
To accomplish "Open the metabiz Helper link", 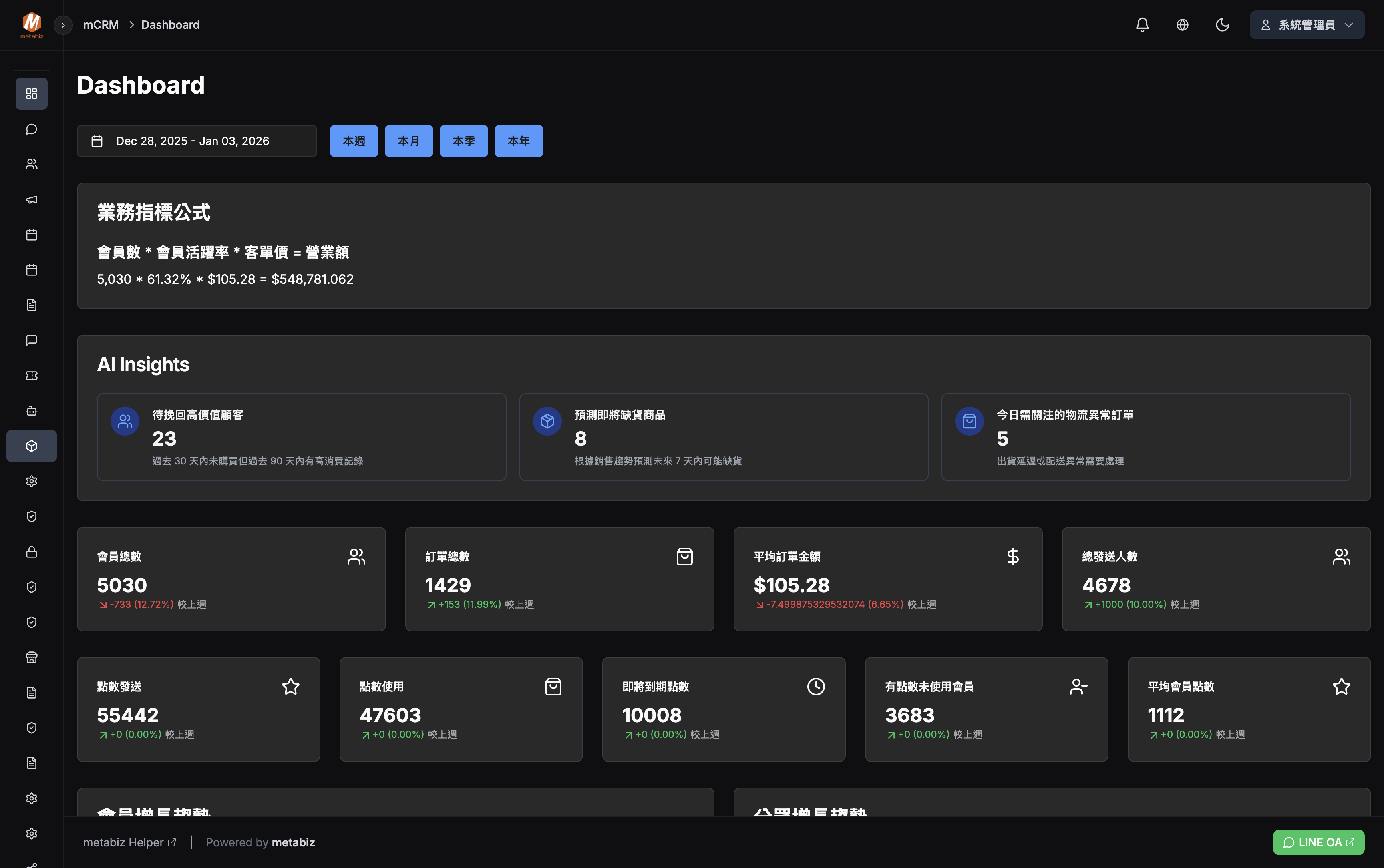I will [x=129, y=842].
